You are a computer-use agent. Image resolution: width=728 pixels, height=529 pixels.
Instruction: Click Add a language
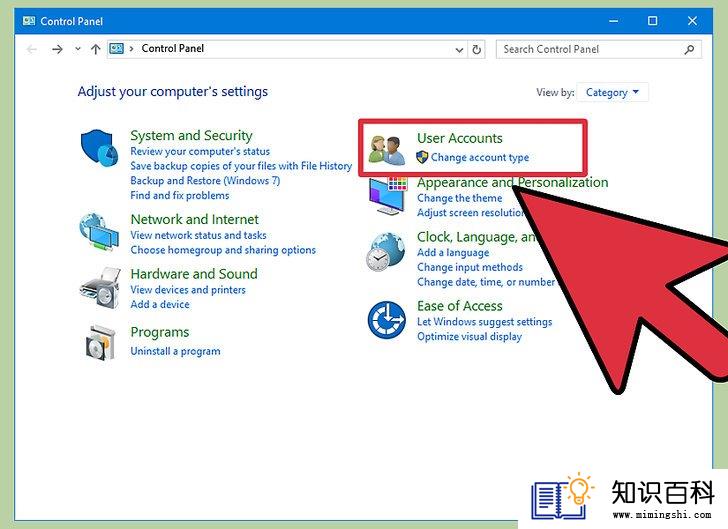tap(453, 253)
